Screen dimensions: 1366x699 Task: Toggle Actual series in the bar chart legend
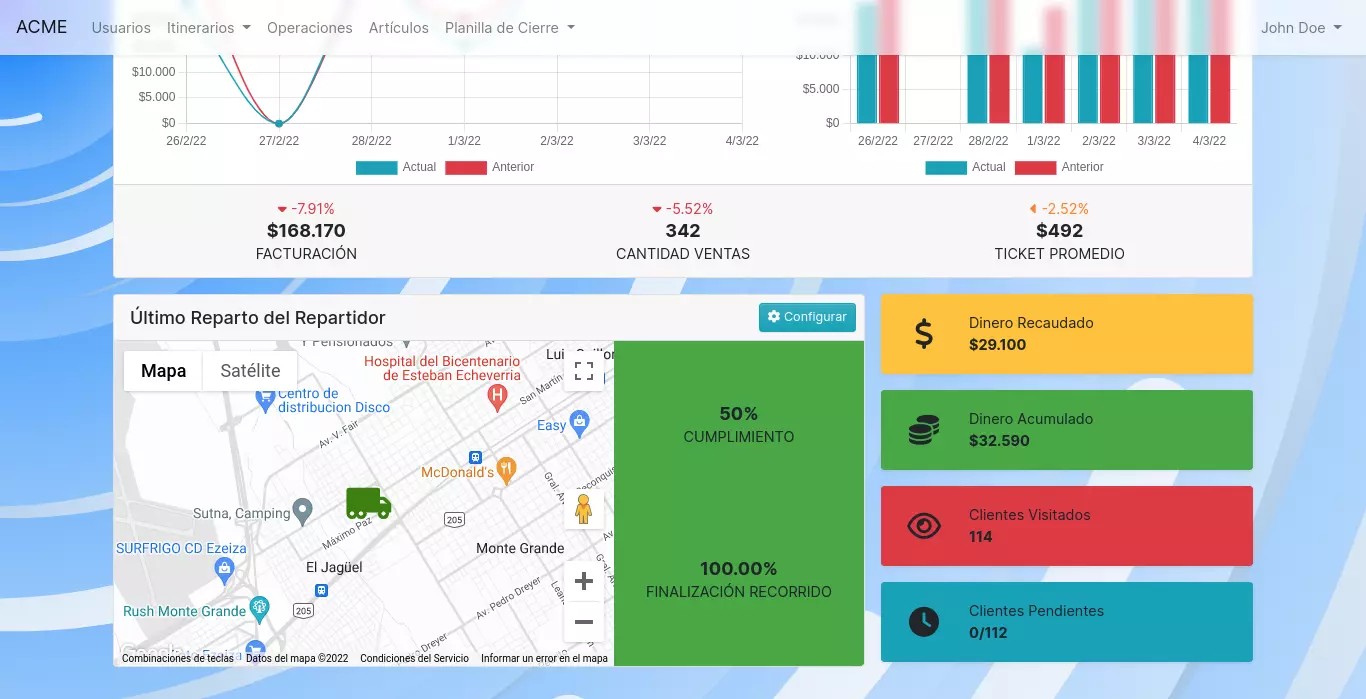point(965,167)
